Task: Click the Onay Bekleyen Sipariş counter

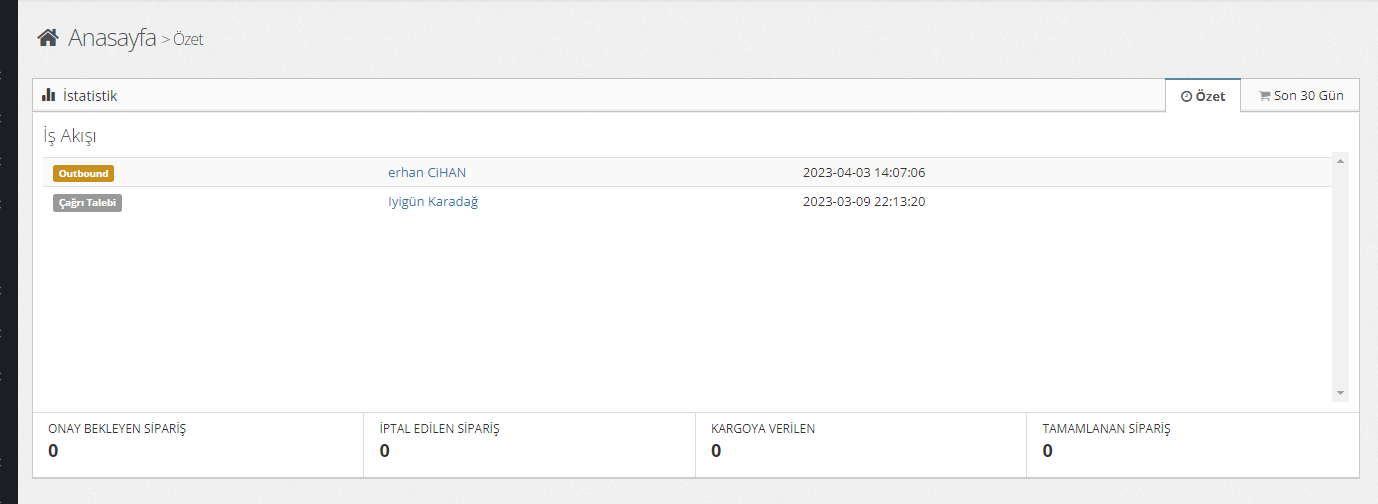Action: (53, 450)
